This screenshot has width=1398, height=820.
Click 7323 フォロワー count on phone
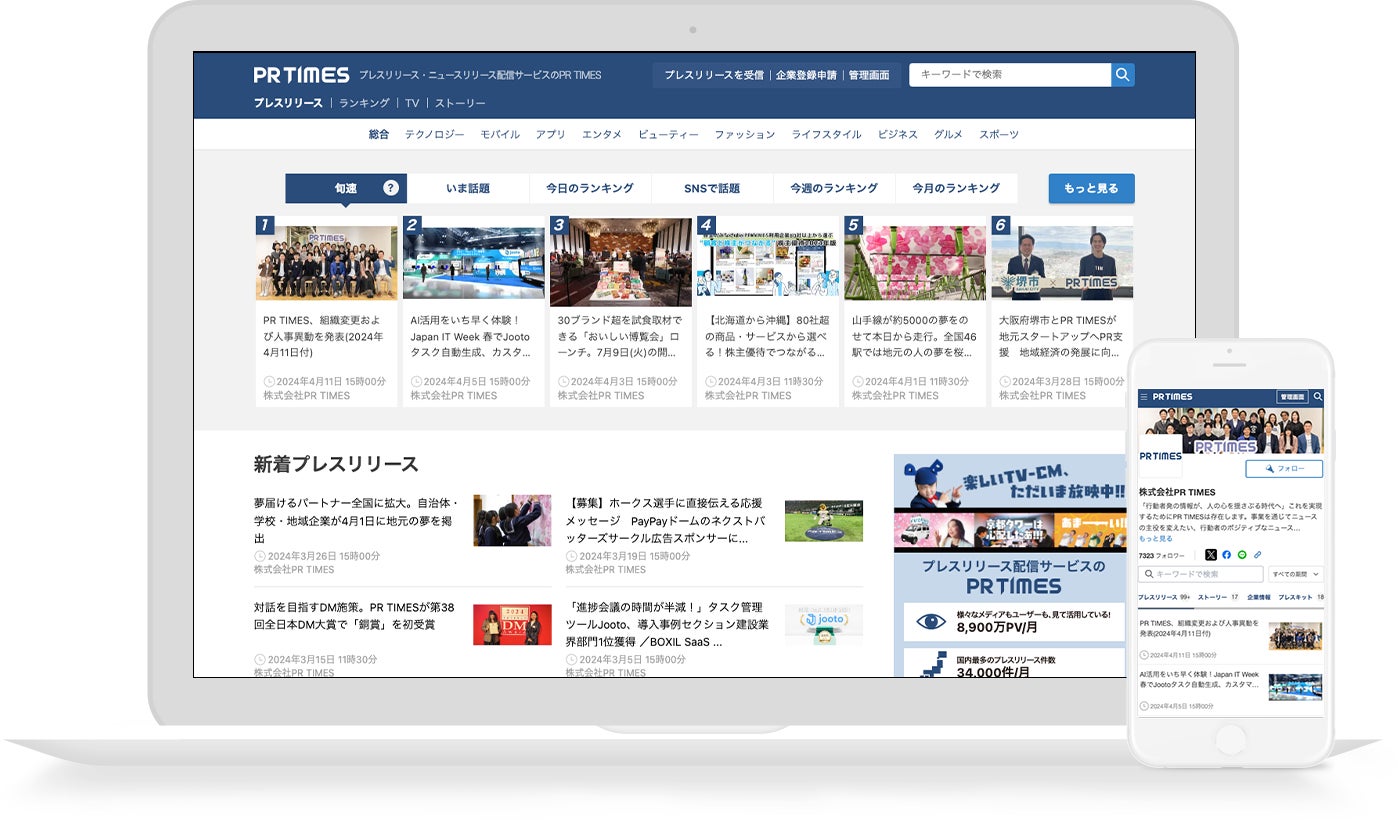[1162, 555]
